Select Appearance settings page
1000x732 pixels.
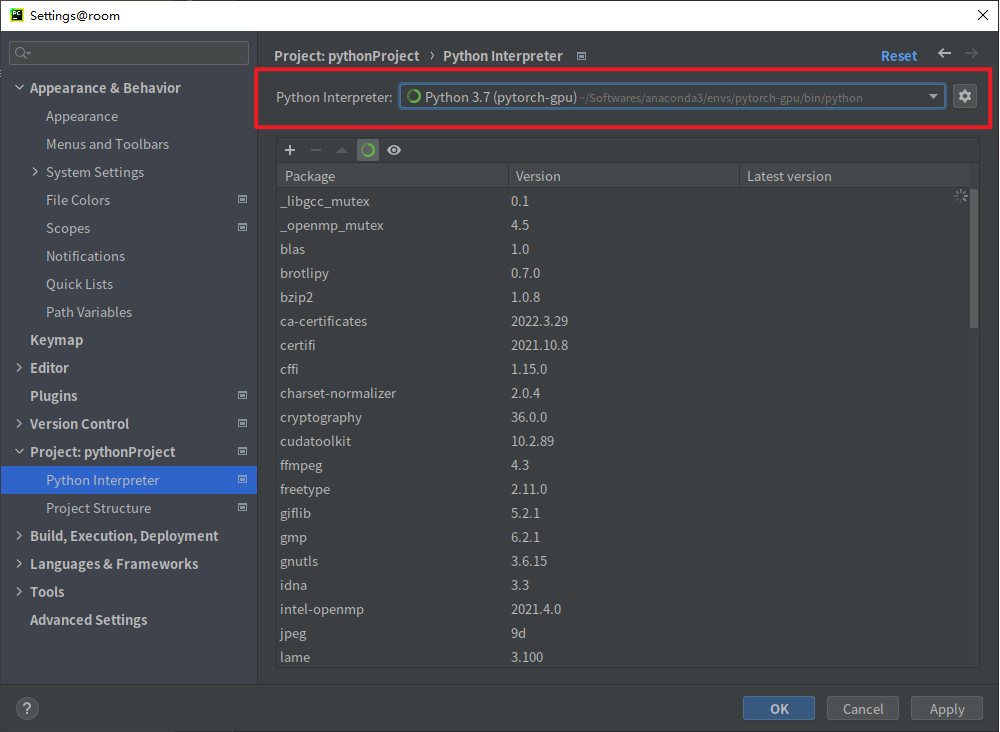(82, 117)
